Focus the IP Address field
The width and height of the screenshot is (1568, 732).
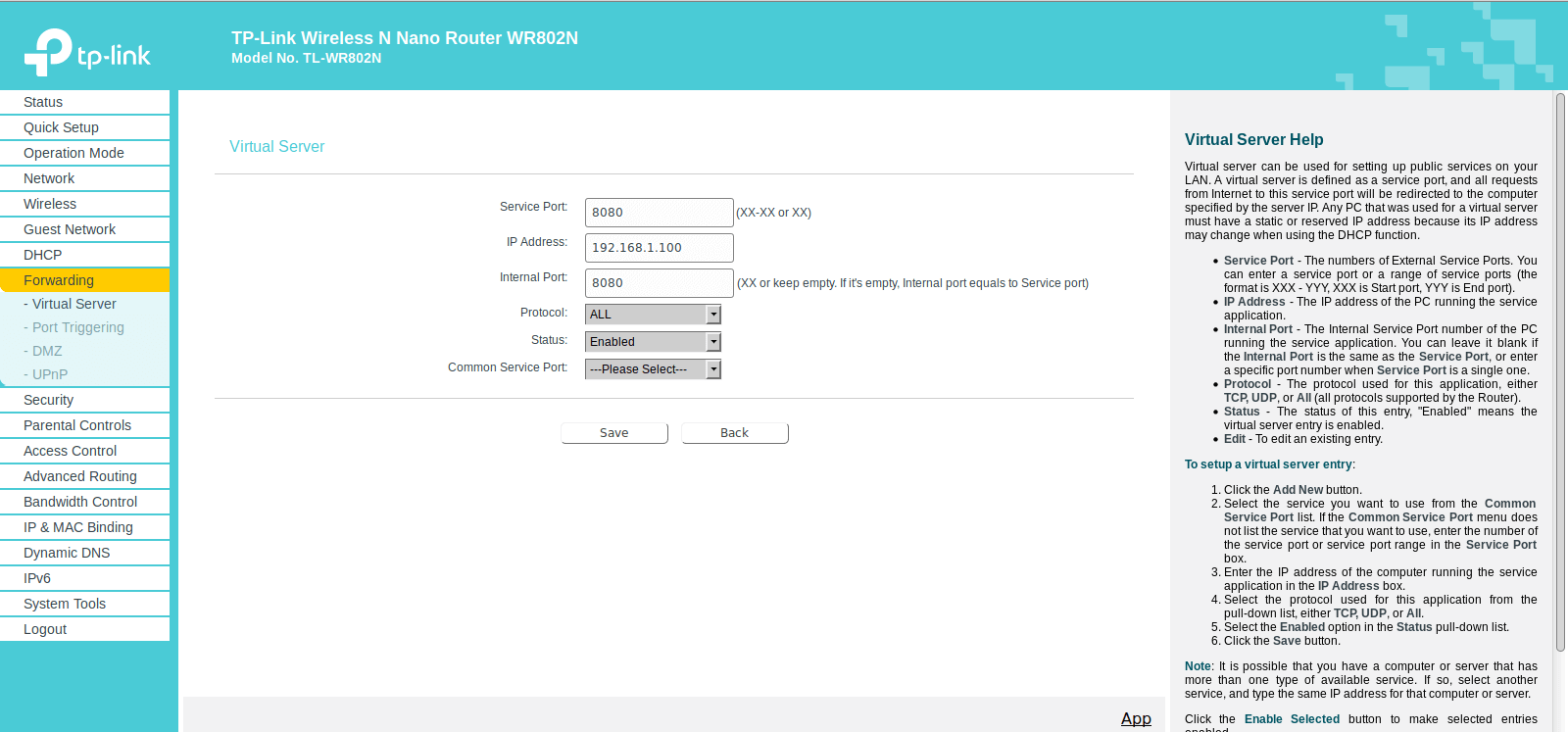[660, 248]
